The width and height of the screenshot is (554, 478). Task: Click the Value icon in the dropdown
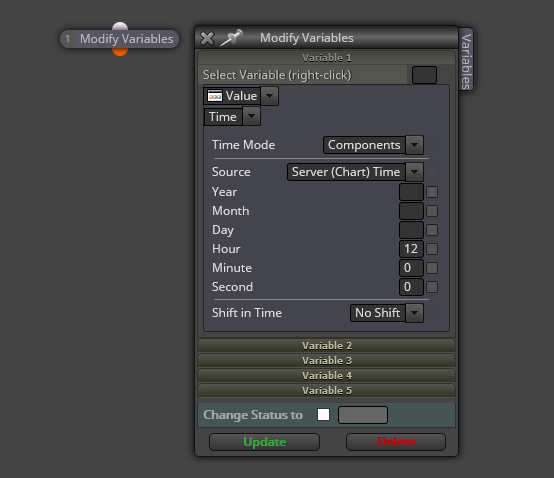pyautogui.click(x=215, y=96)
